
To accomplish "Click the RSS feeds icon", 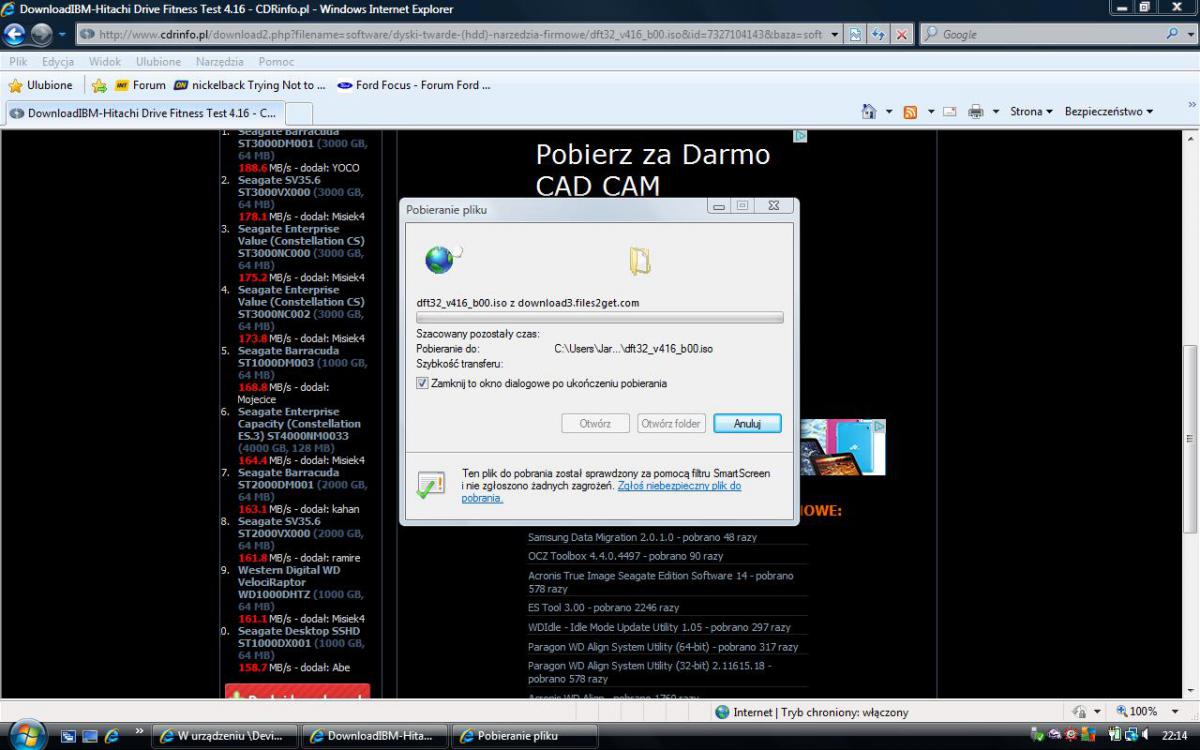I will pos(910,111).
